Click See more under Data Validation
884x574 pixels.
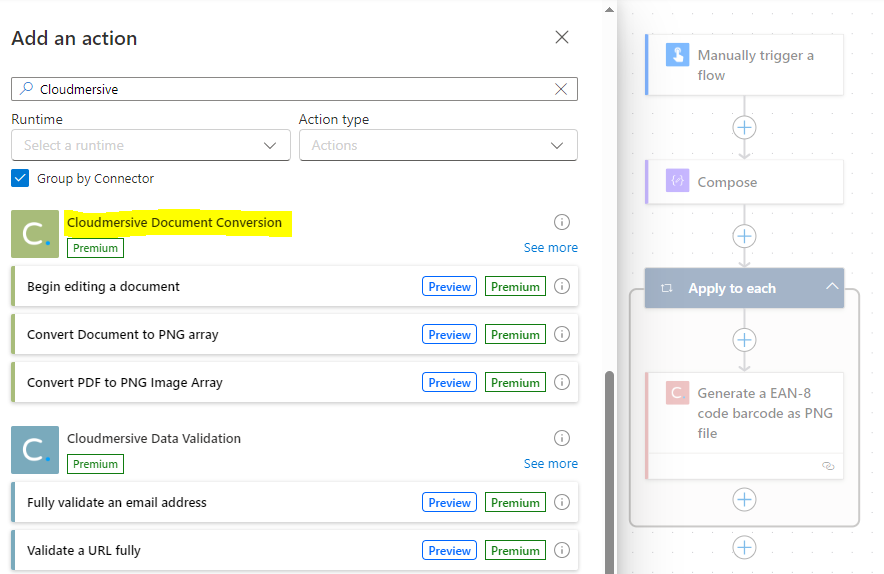(x=550, y=463)
